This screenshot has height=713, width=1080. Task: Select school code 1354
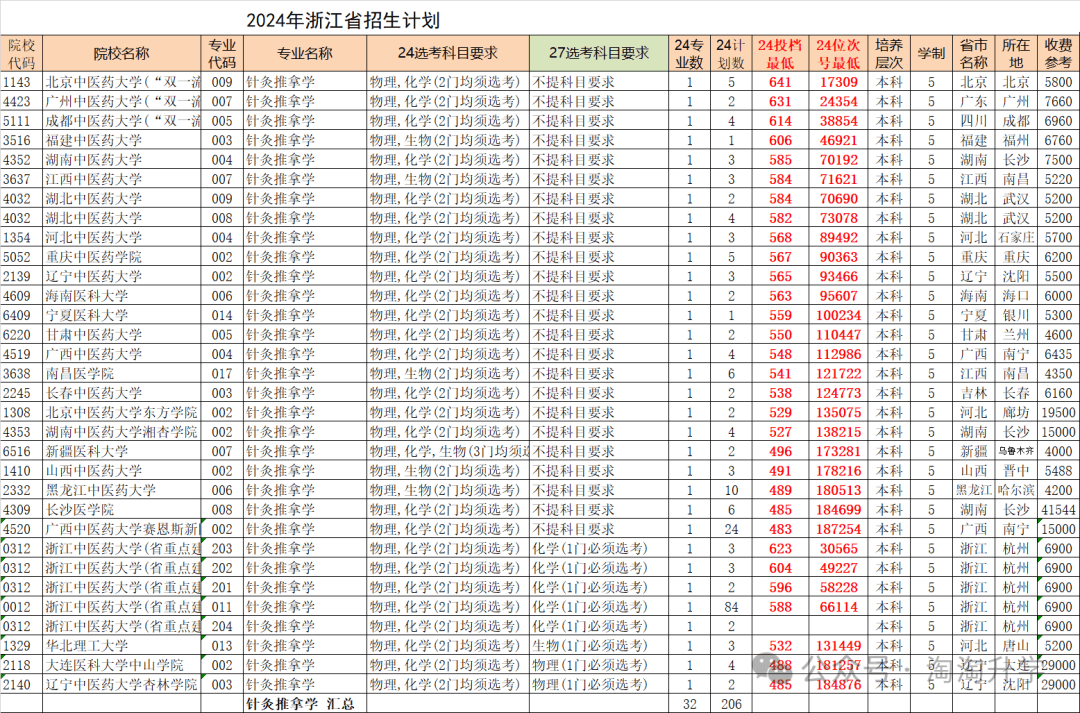(21, 237)
